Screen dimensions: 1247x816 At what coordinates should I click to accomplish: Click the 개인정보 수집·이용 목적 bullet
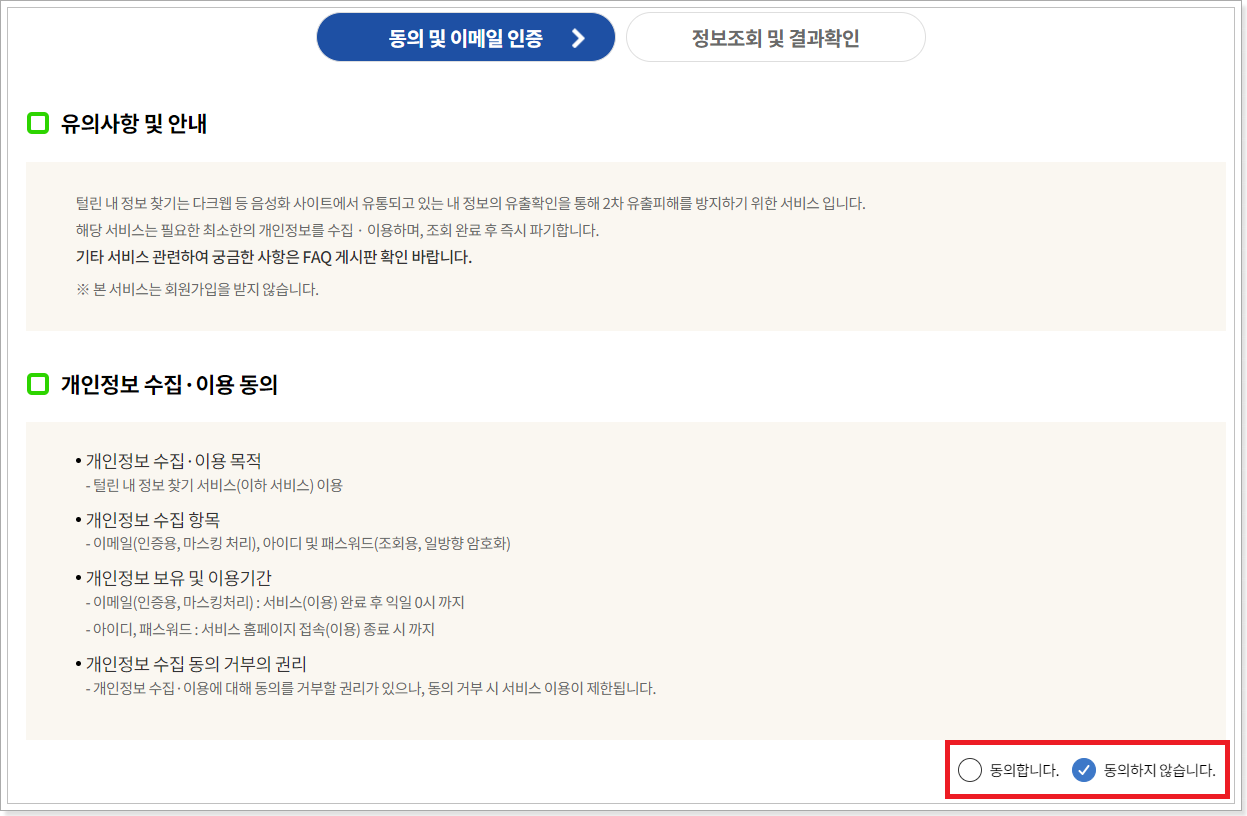coord(168,461)
